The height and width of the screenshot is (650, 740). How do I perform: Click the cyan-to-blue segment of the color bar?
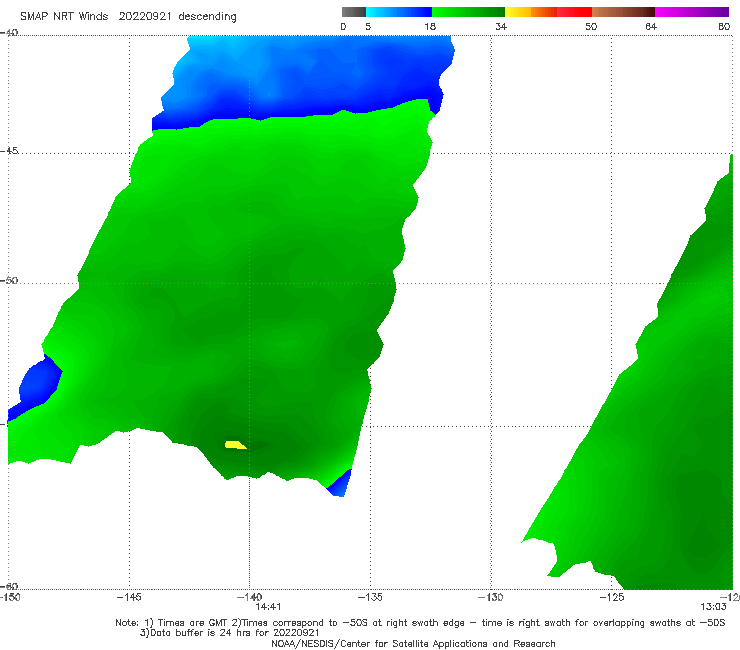(x=399, y=12)
